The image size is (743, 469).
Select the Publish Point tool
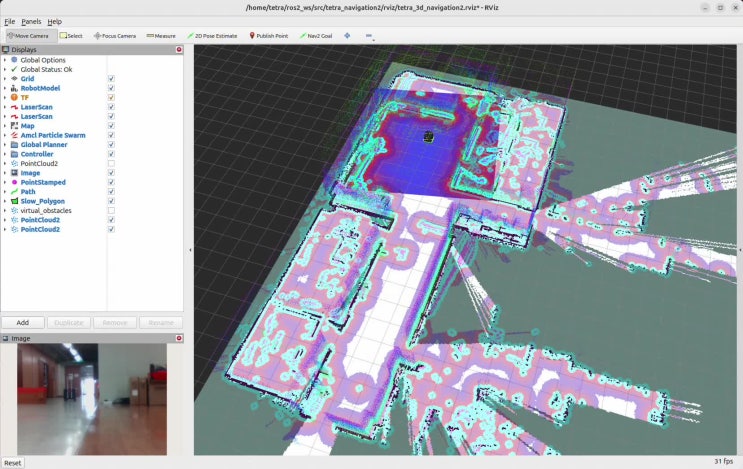(x=268, y=36)
